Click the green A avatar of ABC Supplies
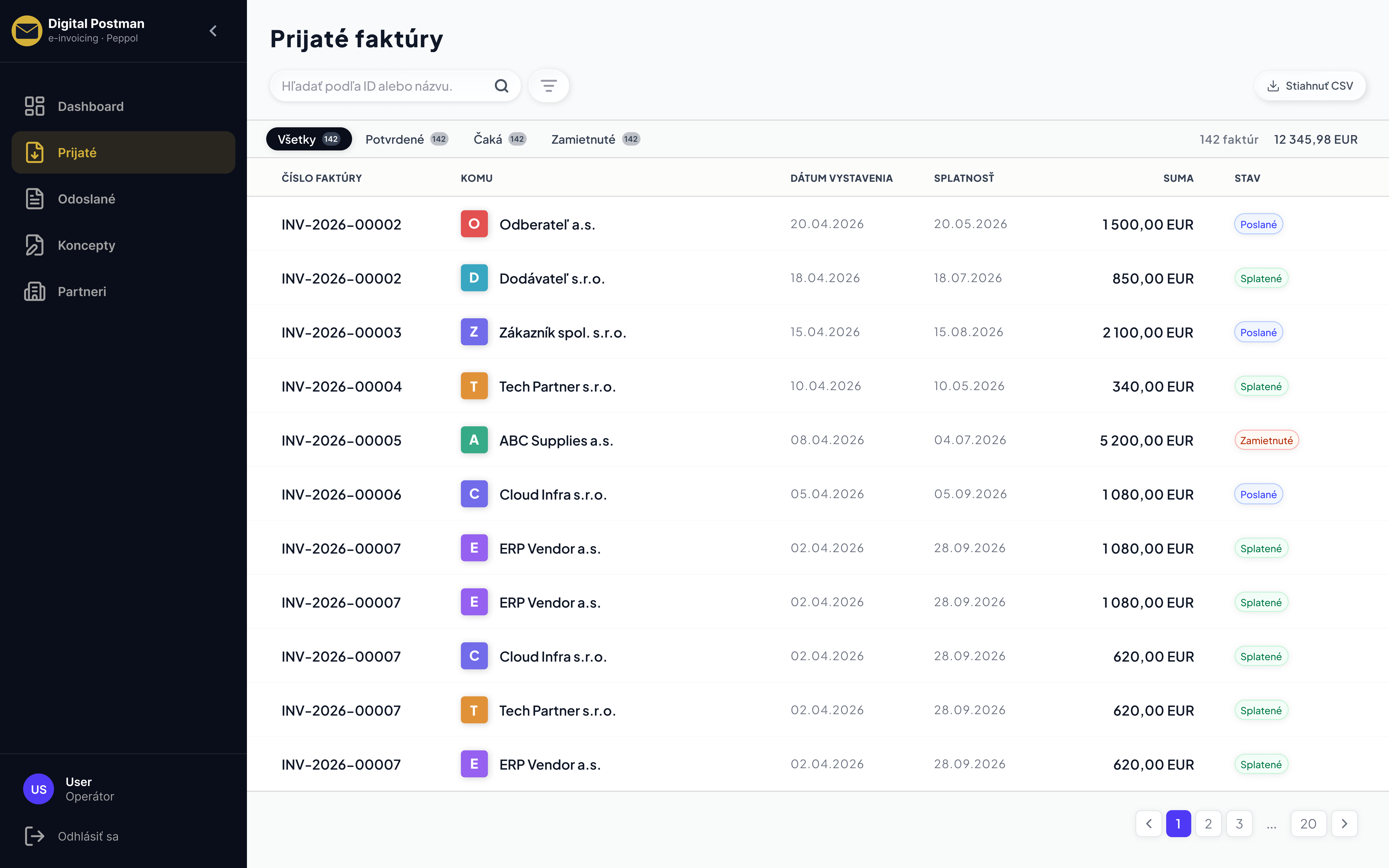Image resolution: width=1389 pixels, height=868 pixels. click(x=474, y=440)
